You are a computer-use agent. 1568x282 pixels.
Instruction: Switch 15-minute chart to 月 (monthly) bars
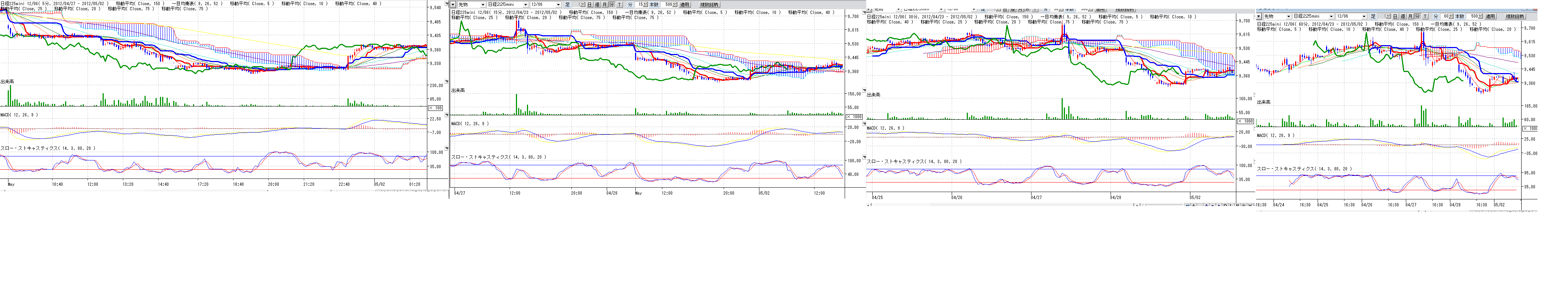point(605,5)
